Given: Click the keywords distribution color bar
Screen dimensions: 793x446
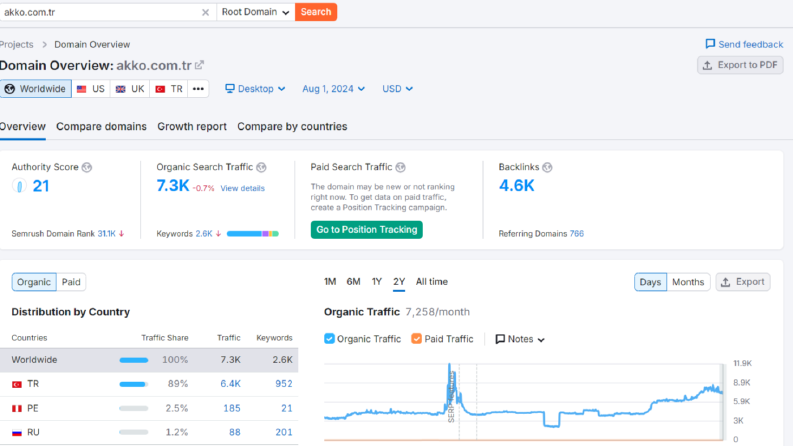Looking at the screenshot, I should click(253, 234).
